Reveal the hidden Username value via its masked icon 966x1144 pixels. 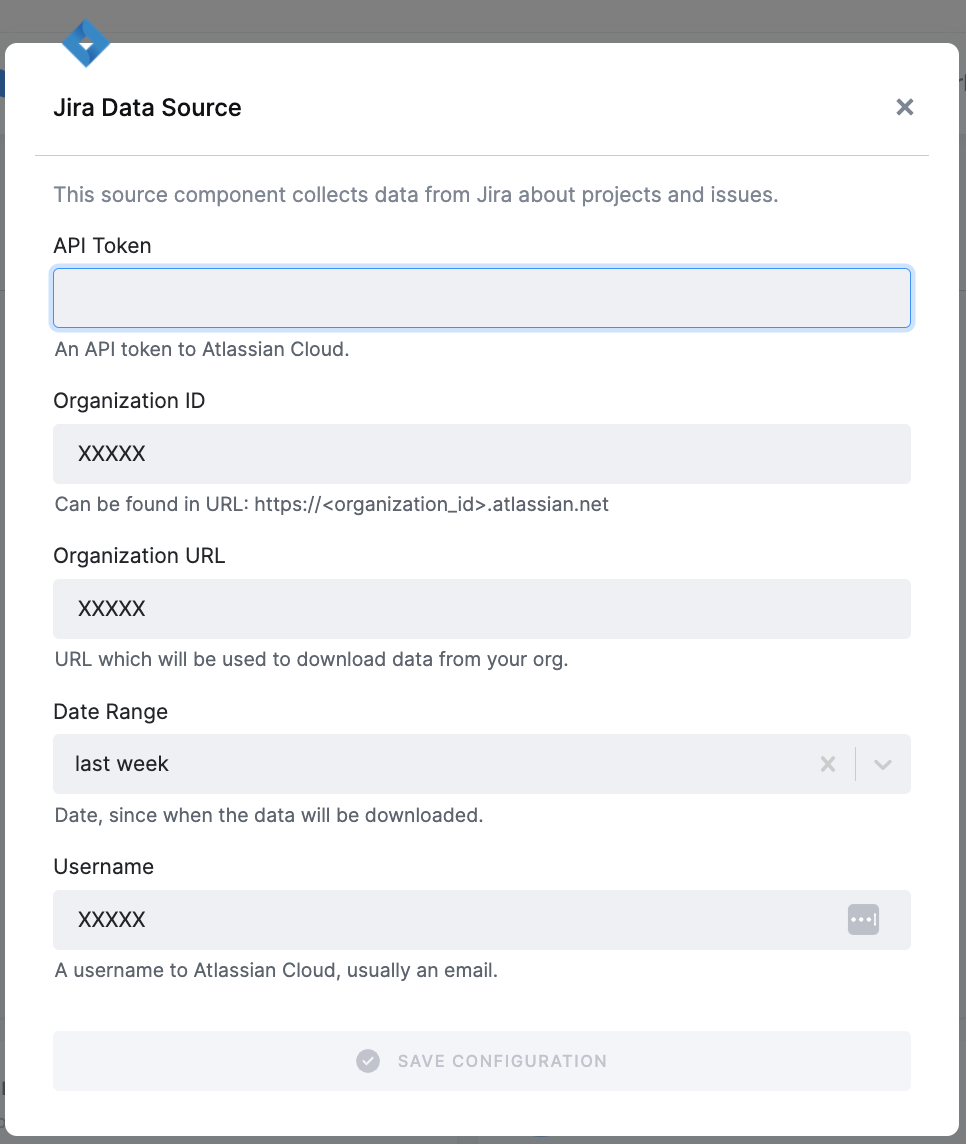click(863, 919)
